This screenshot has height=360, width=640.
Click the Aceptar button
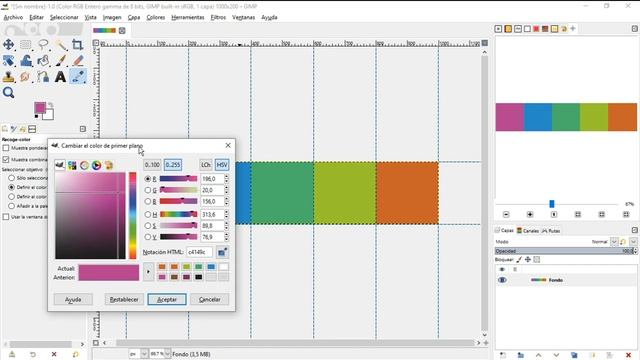point(167,299)
